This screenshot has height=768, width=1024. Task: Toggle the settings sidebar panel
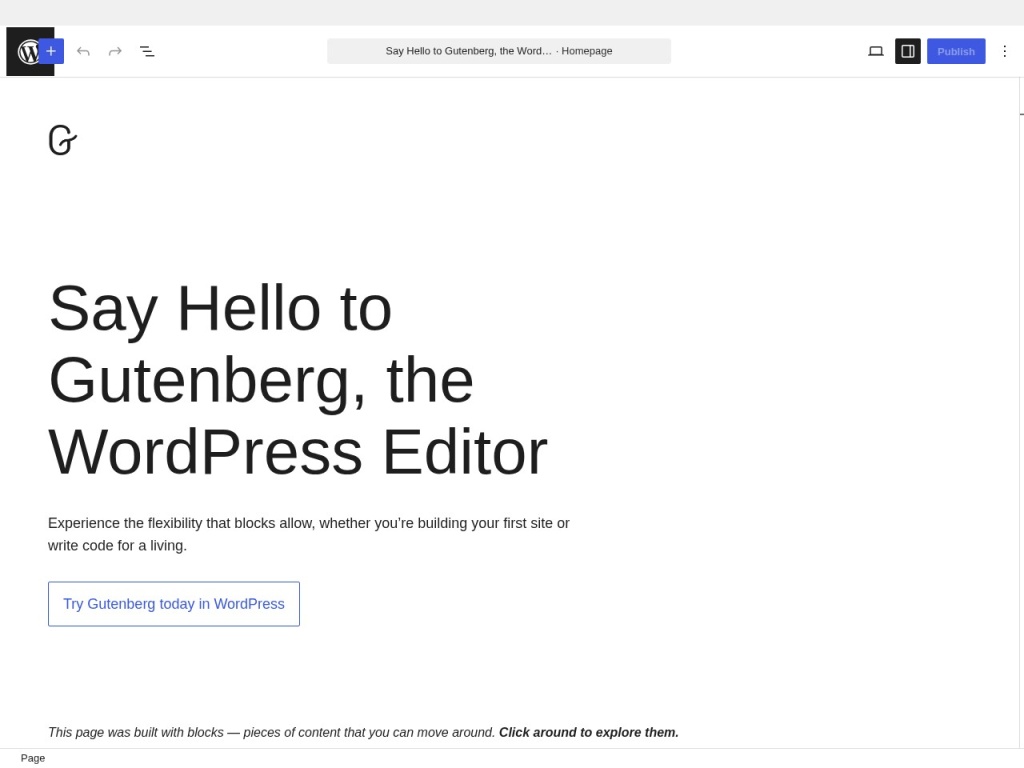[908, 51]
